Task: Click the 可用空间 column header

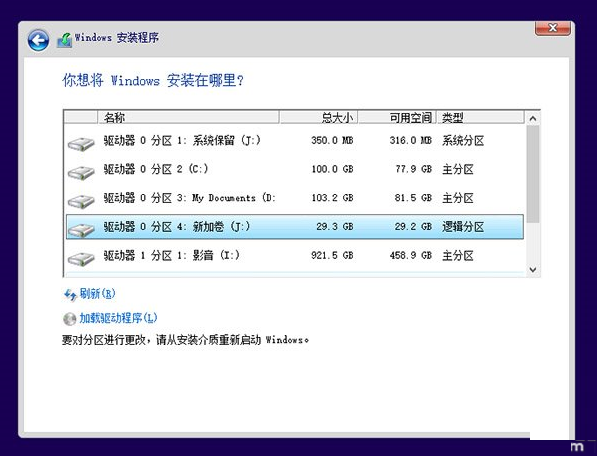Action: (397, 118)
